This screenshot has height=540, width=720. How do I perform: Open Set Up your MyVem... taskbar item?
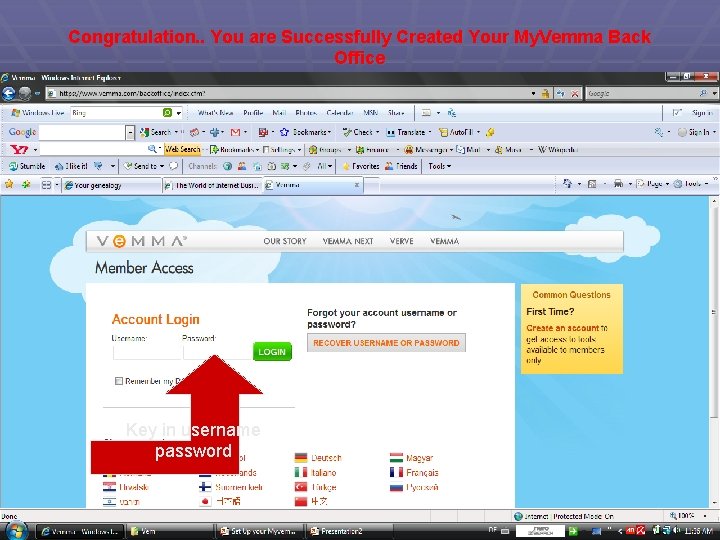259,531
